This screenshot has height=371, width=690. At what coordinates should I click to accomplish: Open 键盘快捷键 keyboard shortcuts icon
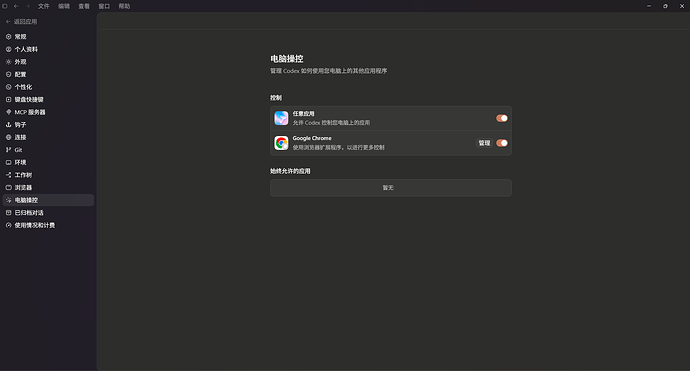[x=8, y=99]
